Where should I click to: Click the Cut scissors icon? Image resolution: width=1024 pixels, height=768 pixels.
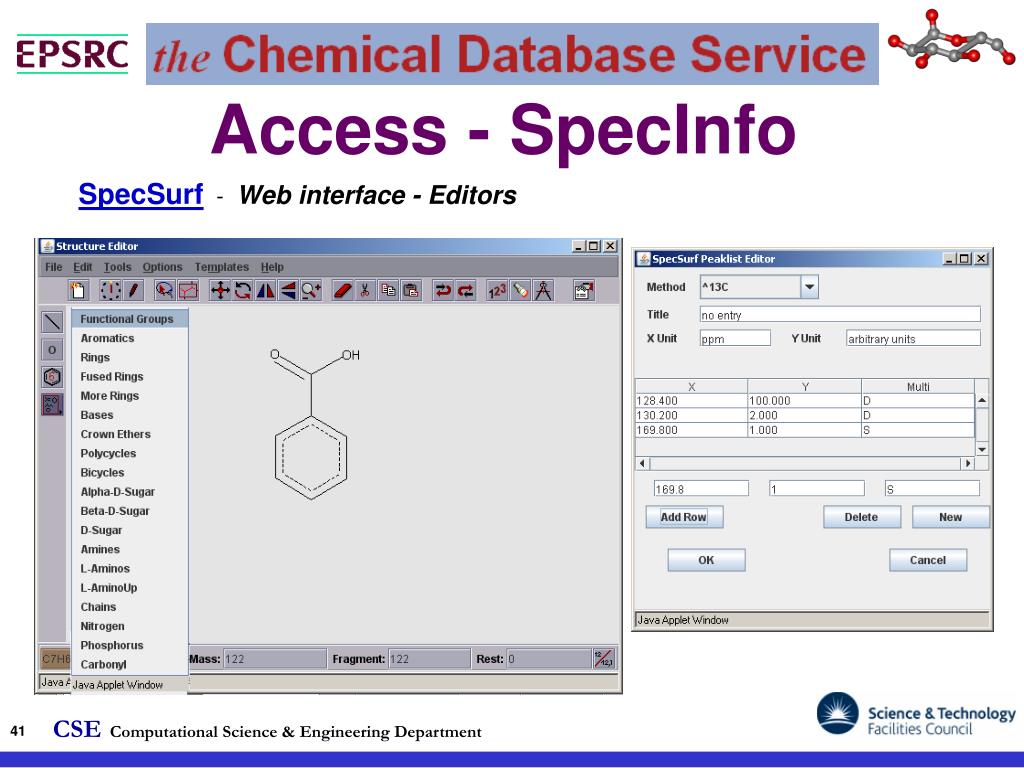pos(365,290)
